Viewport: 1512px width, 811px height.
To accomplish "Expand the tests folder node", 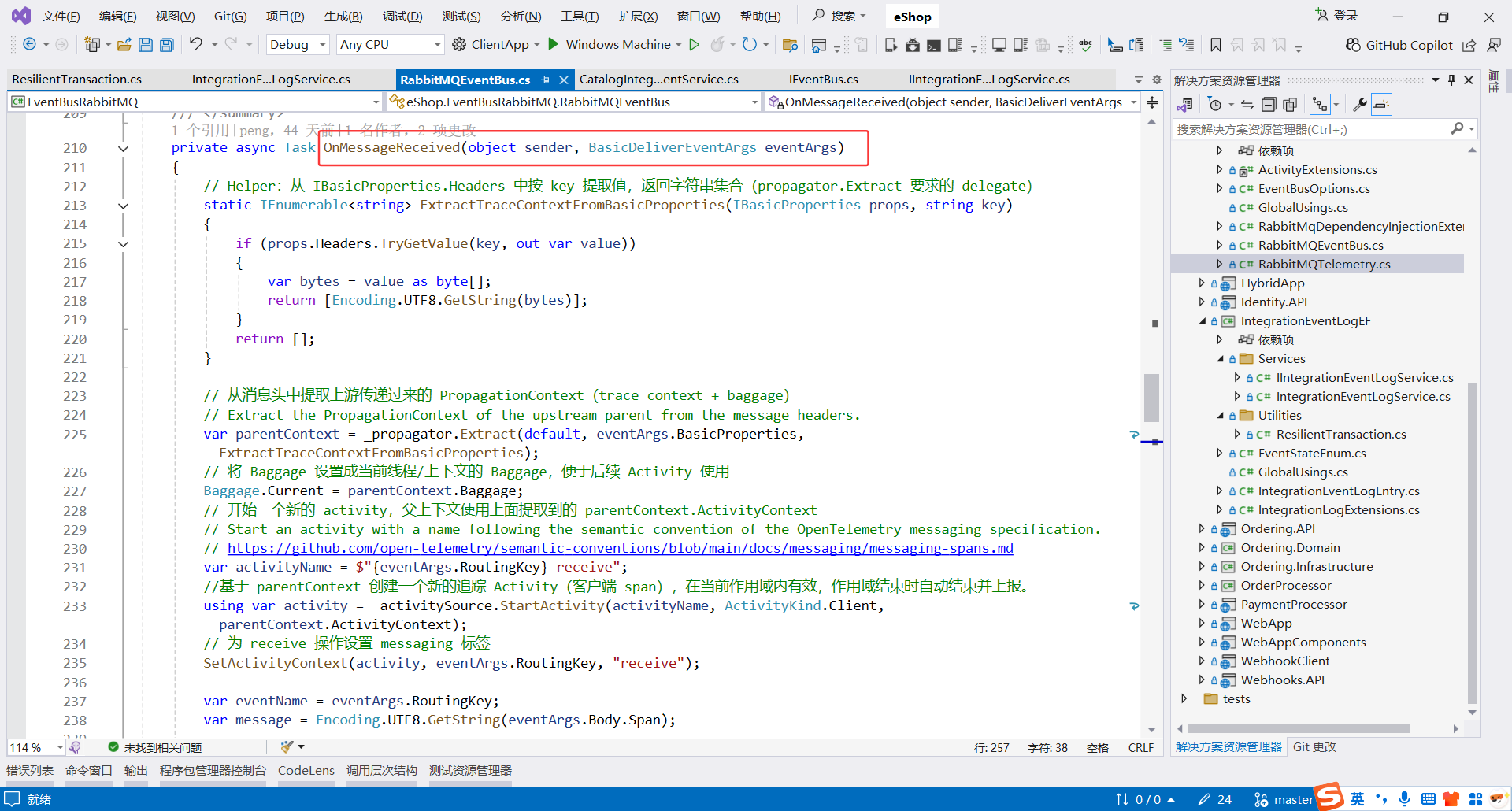I will coord(1184,698).
